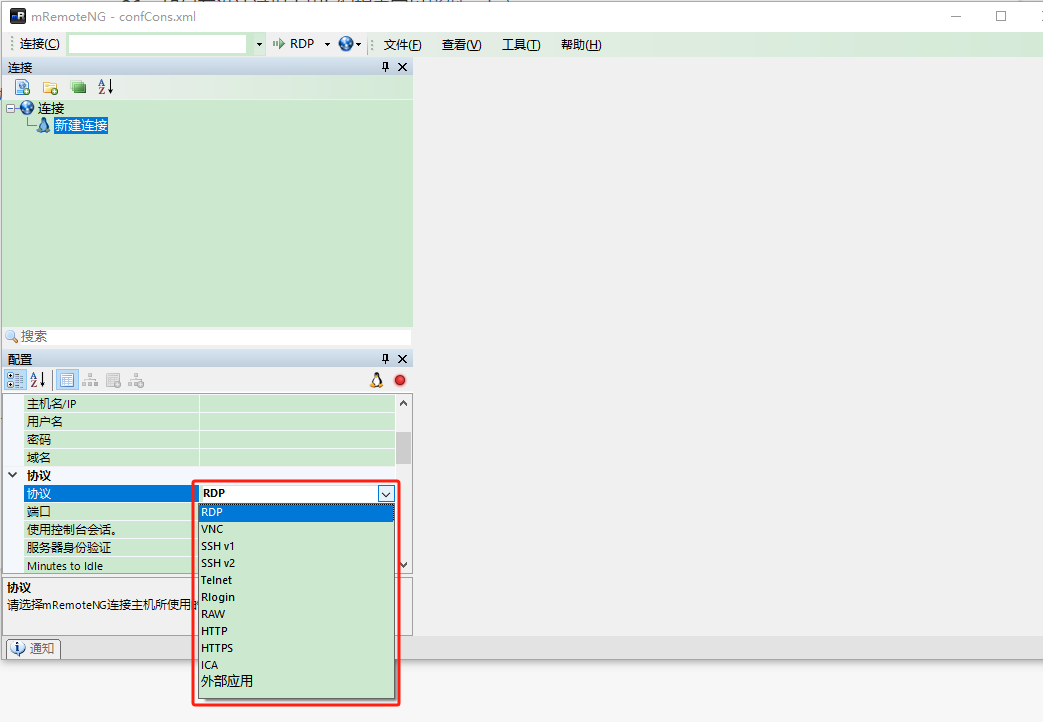The height and width of the screenshot is (722, 1043).
Task: Select the Minutes to Idle property row
Action: click(108, 566)
